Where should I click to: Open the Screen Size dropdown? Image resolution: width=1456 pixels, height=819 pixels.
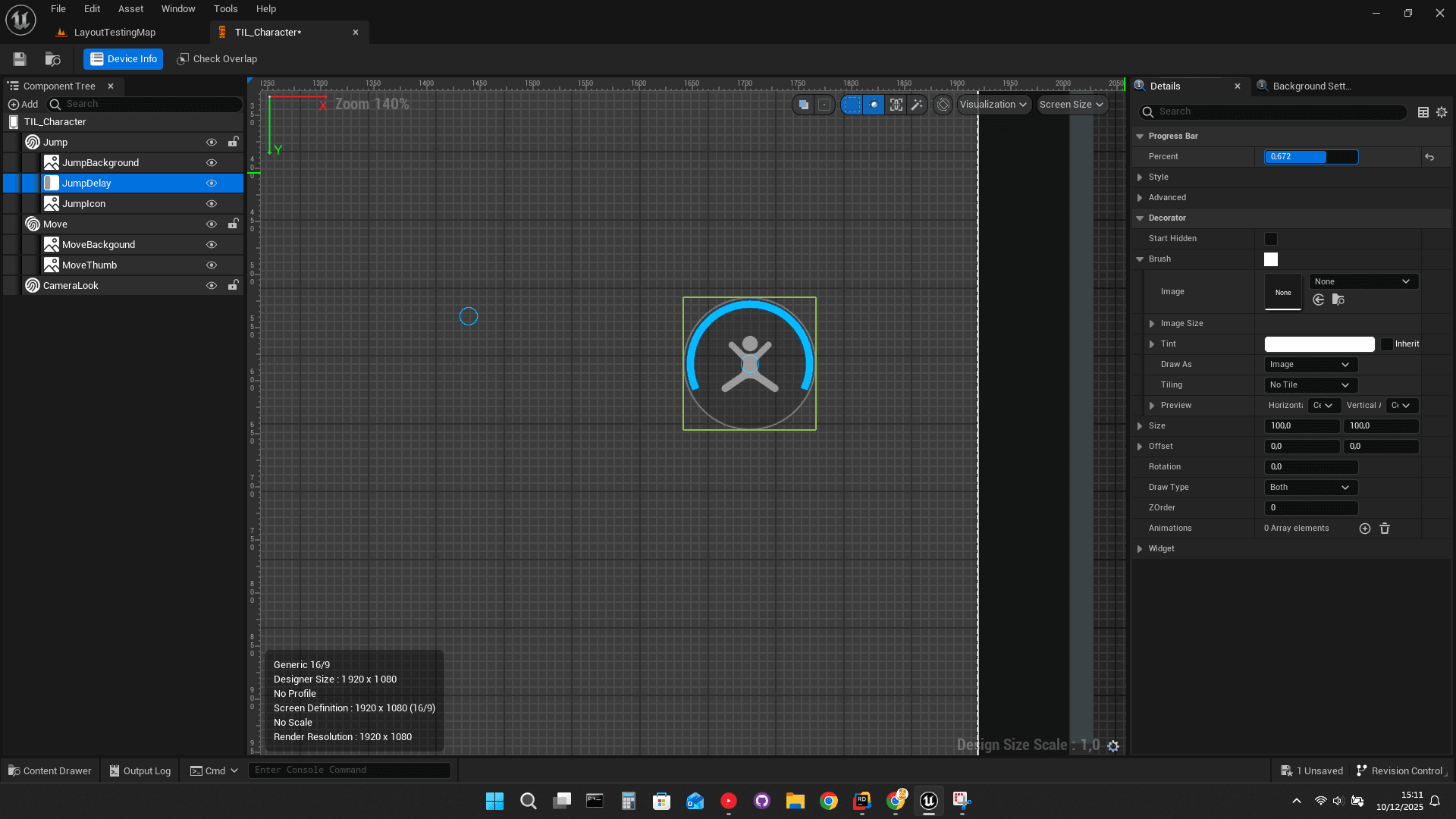tap(1072, 105)
